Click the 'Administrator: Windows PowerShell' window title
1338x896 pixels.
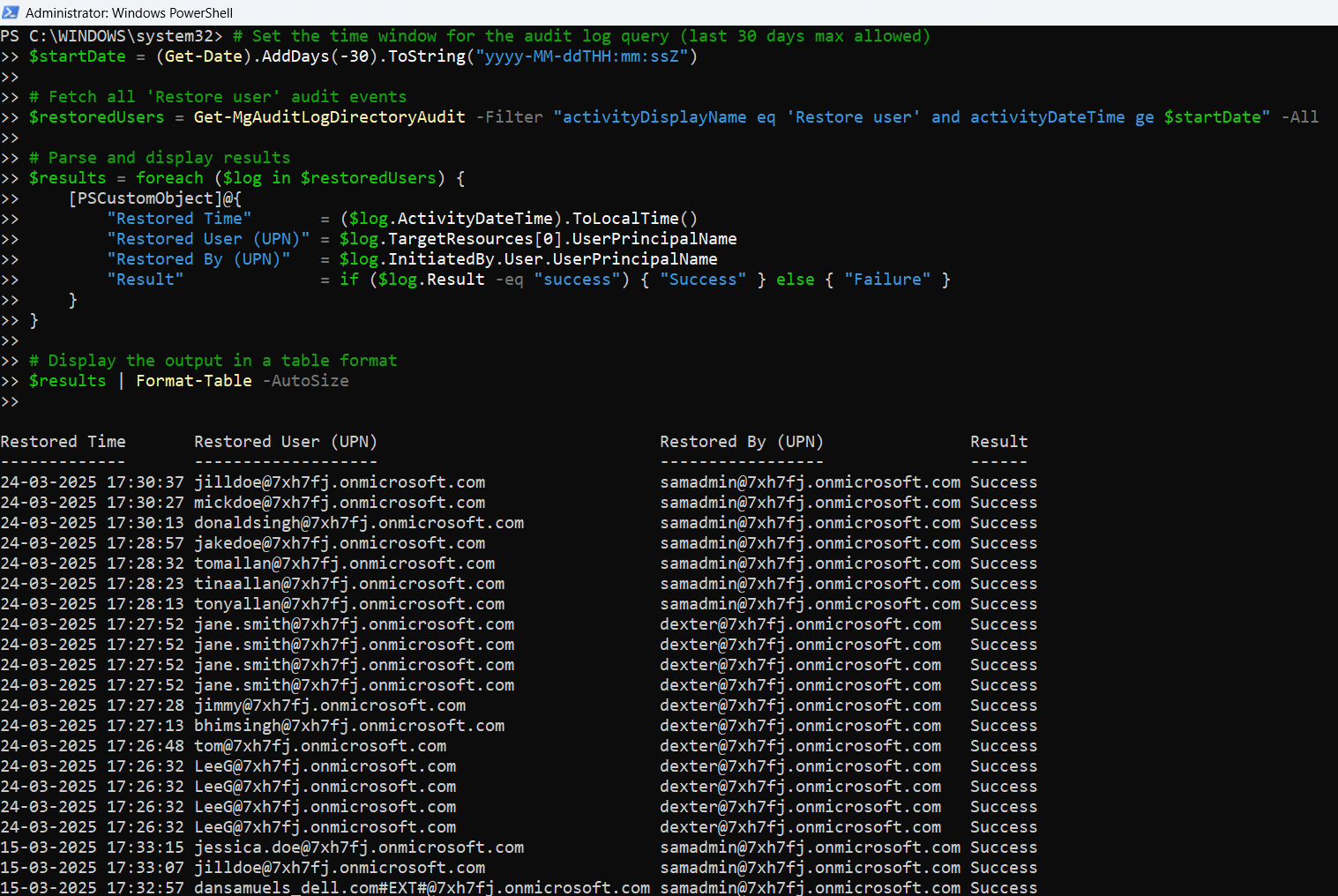coord(129,13)
